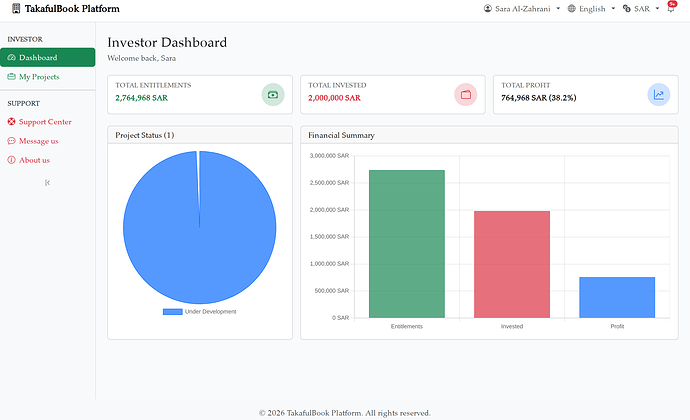690x420 pixels.
Task: Click the blue chart icon on Total Profit
Action: pos(659,95)
